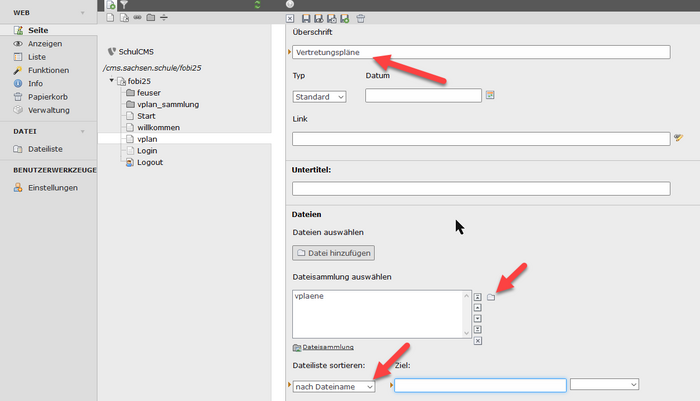The width and height of the screenshot is (700, 401).
Task: Click into the Untertitel input field
Action: click(x=481, y=188)
